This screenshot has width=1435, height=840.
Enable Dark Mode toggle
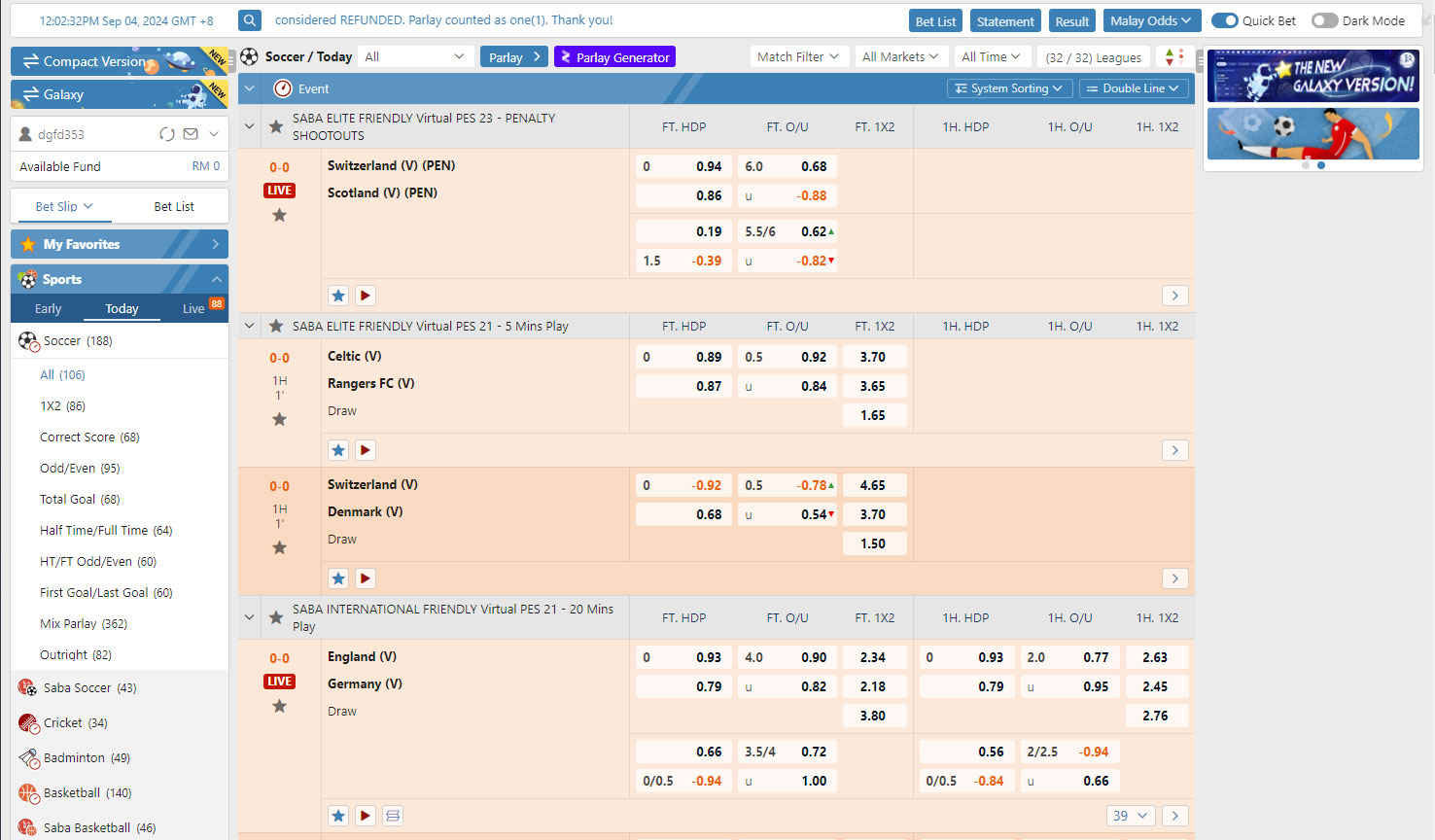pos(1324,20)
